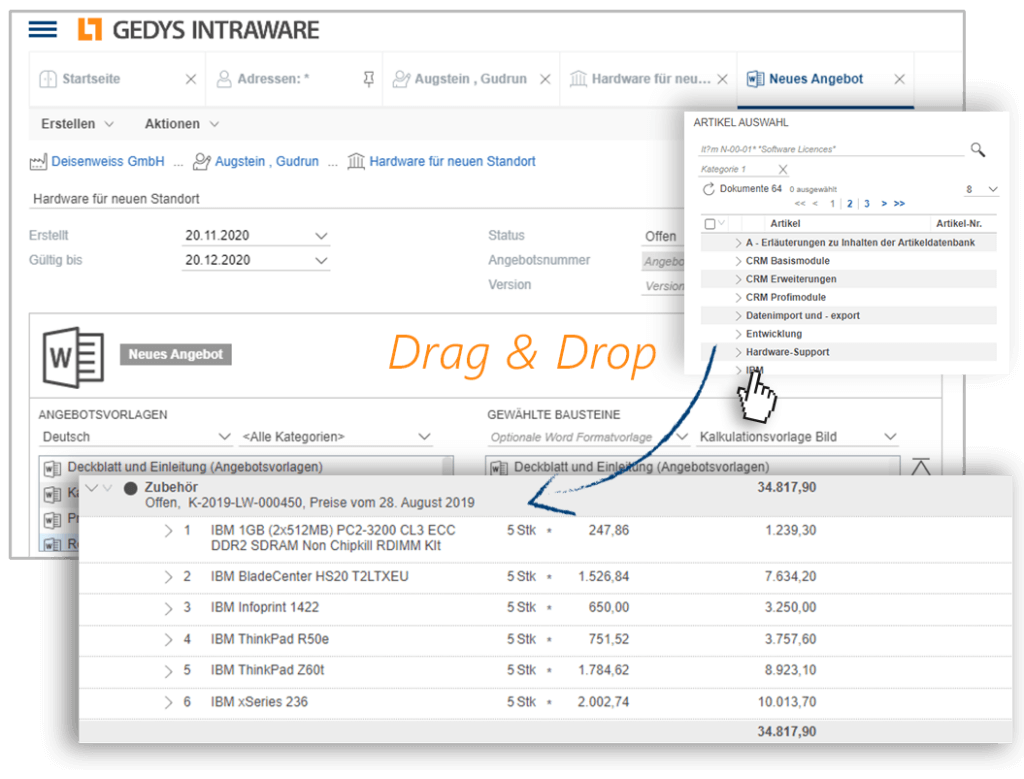Go to next page of articles

point(884,204)
